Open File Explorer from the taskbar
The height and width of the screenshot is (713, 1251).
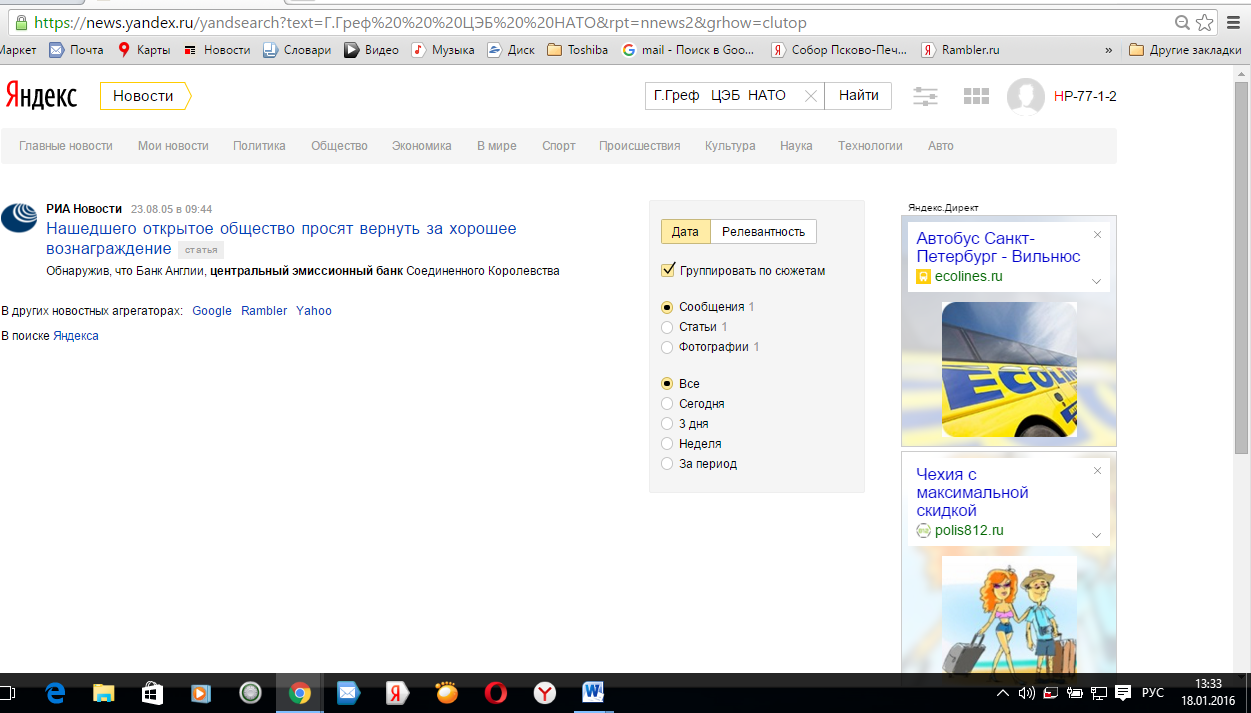click(103, 692)
